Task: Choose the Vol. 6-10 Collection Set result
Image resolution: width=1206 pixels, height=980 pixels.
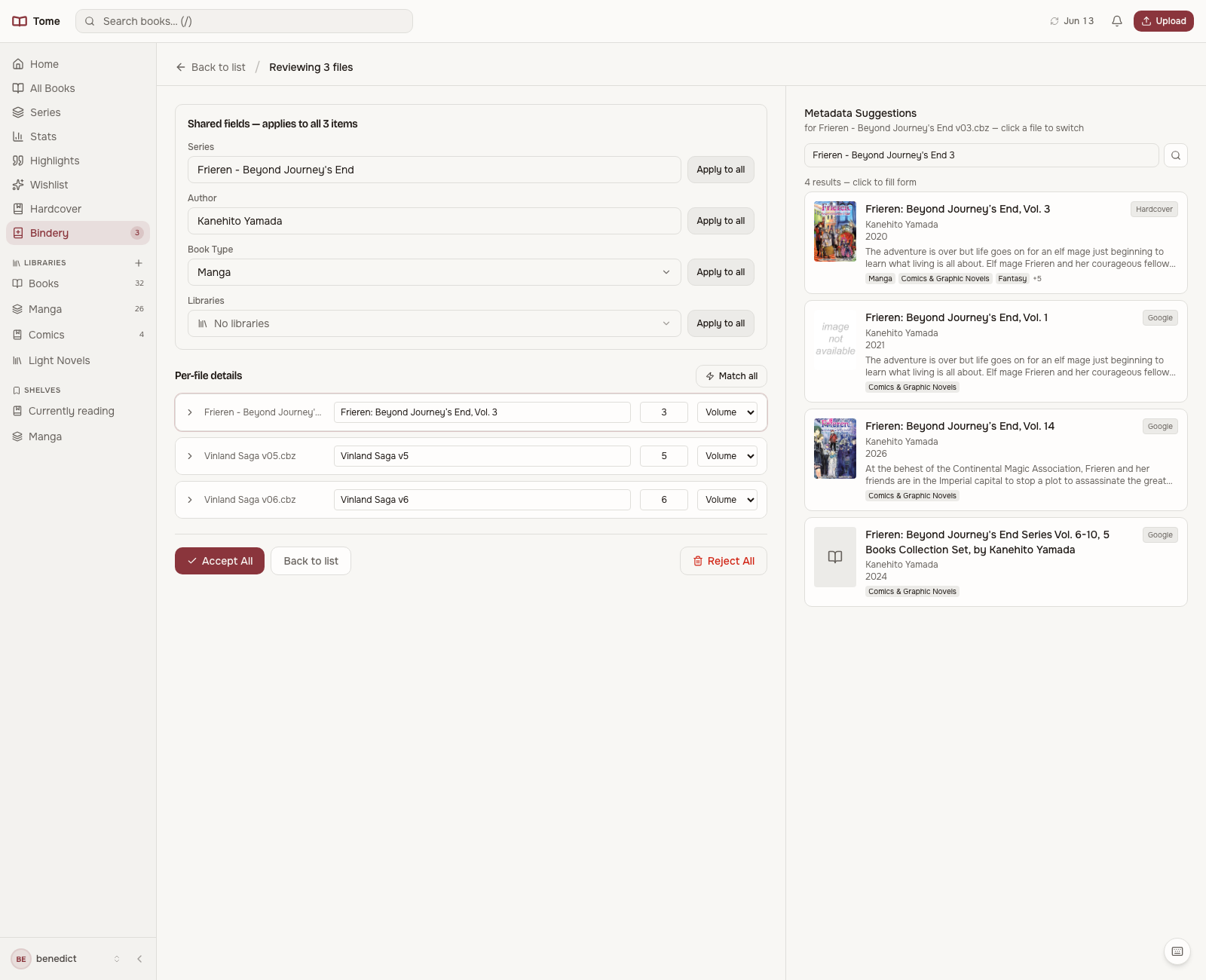Action: 996,562
